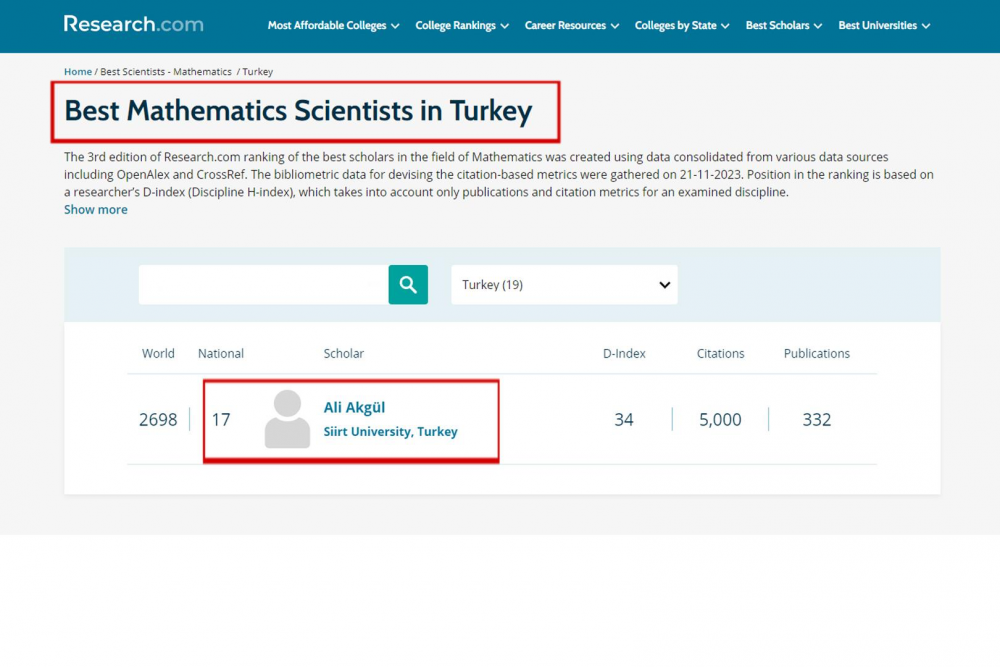Click the Turkey breadcrumb item
Screen dimensions: 1000x667
257,72
